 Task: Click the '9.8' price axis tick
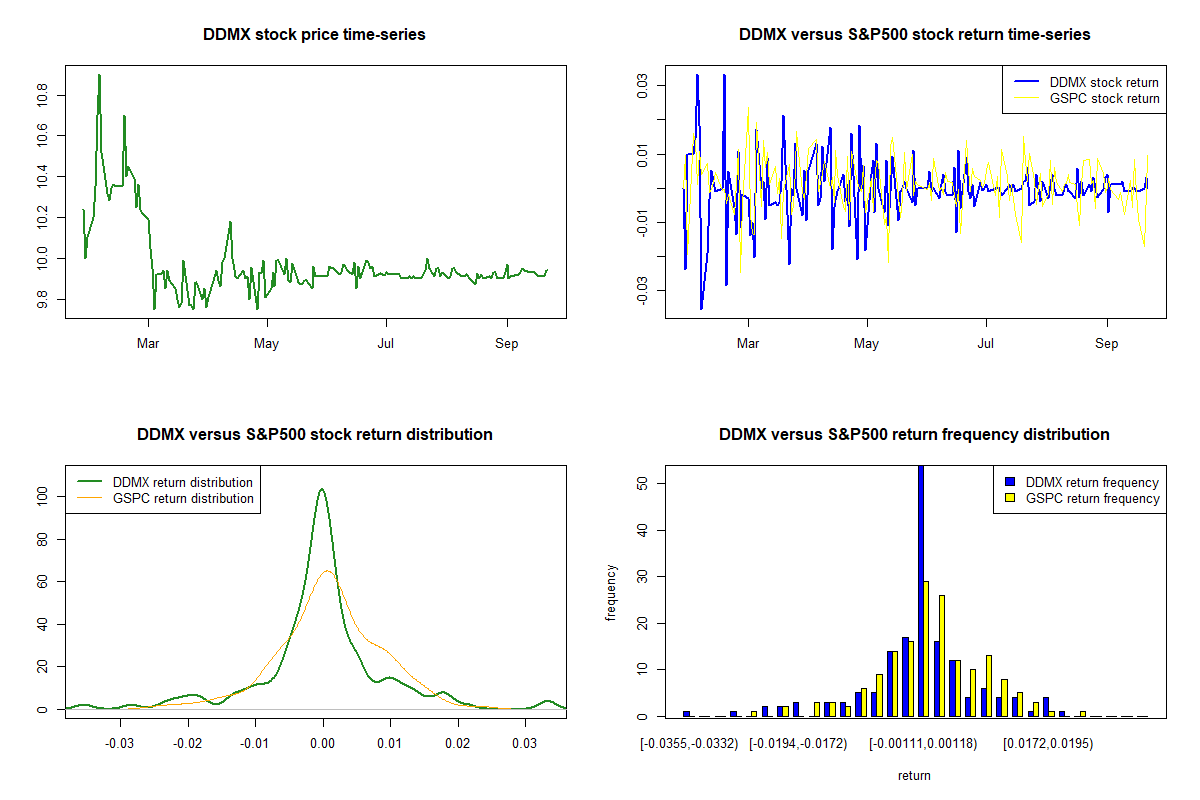(42, 299)
